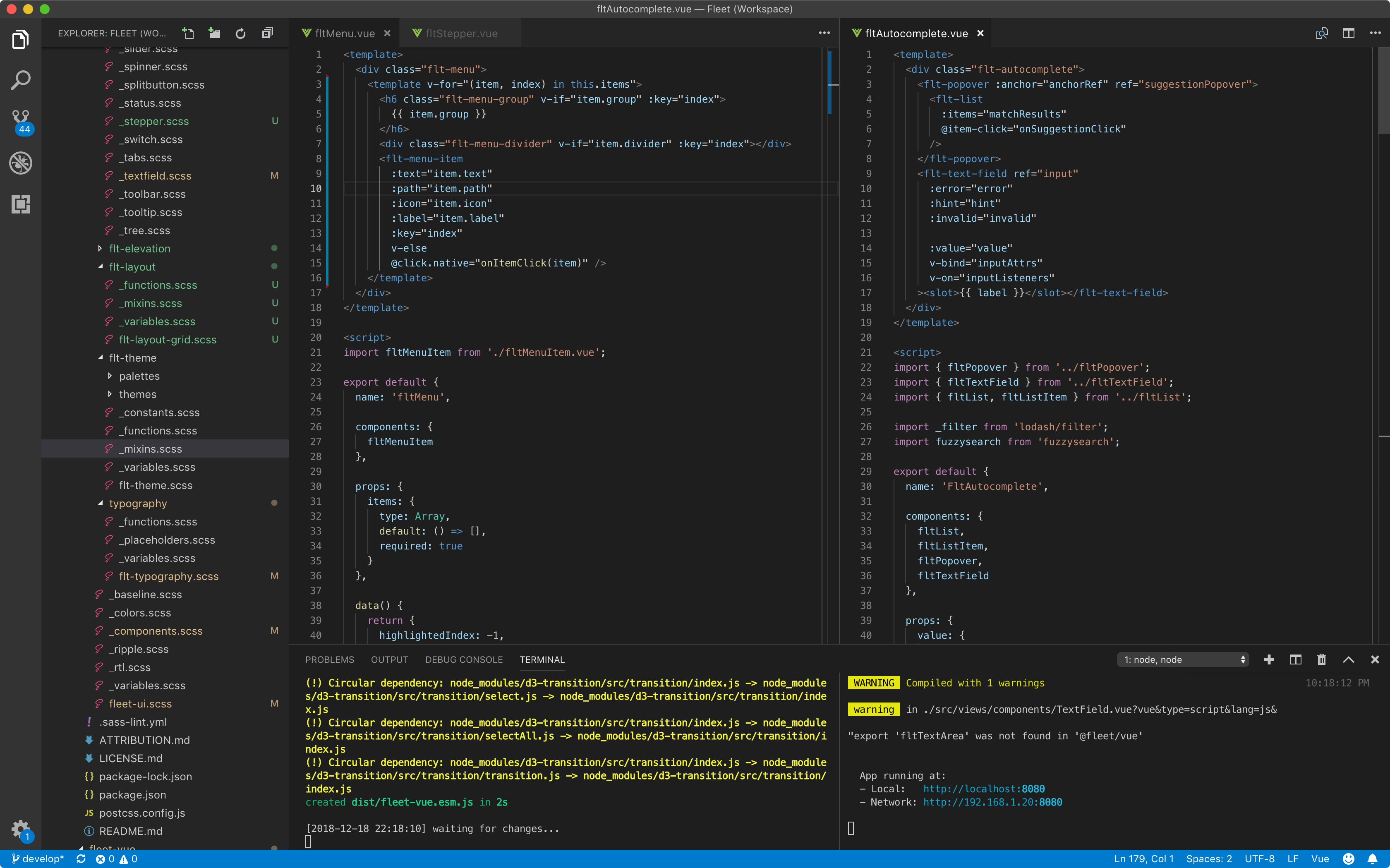Open the terminal selector dropdown '1: node, node'

pyautogui.click(x=1183, y=659)
